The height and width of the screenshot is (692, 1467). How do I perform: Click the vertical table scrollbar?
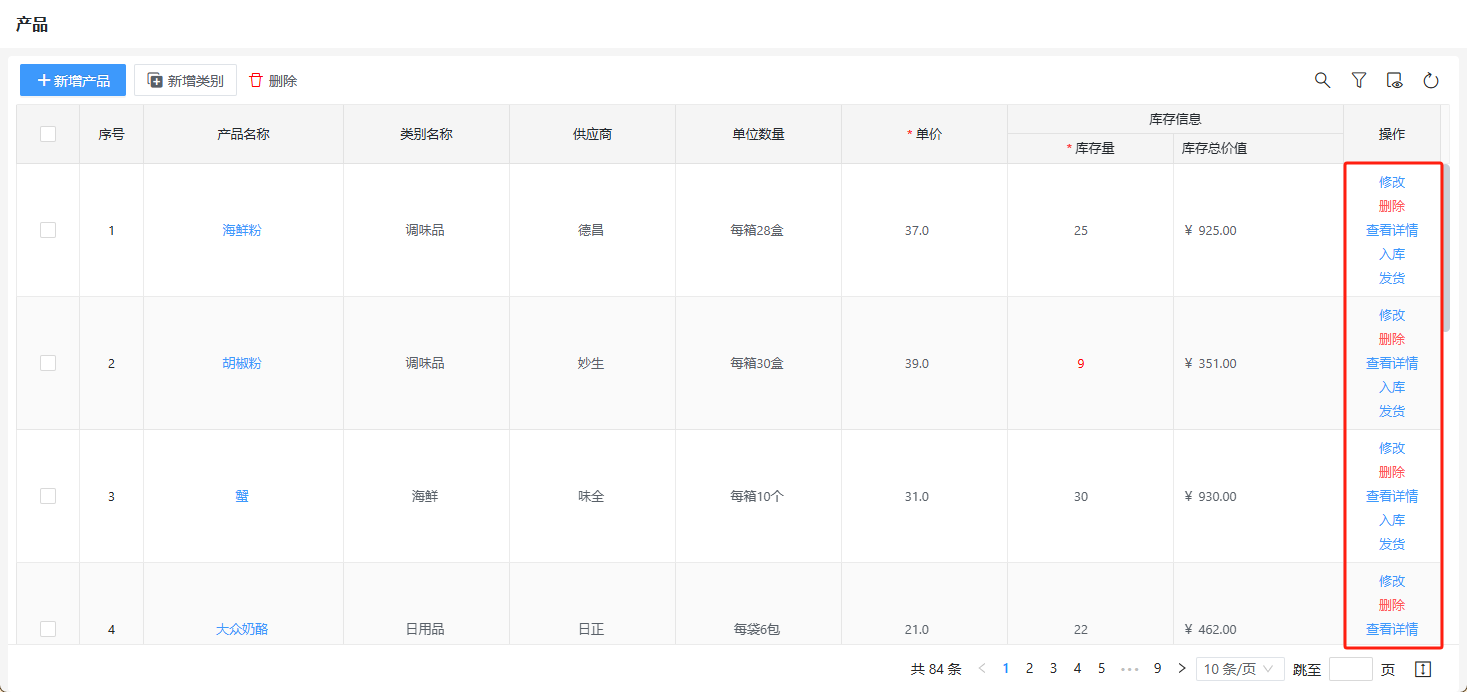point(1446,250)
